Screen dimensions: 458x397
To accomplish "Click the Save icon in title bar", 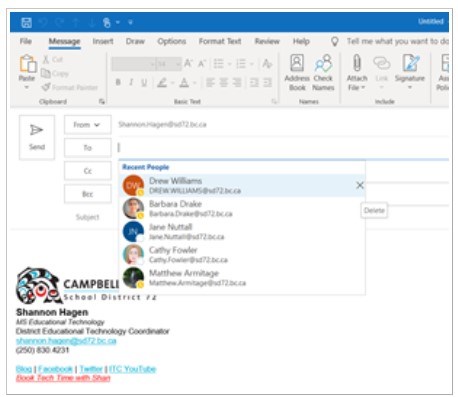I will tap(26, 23).
